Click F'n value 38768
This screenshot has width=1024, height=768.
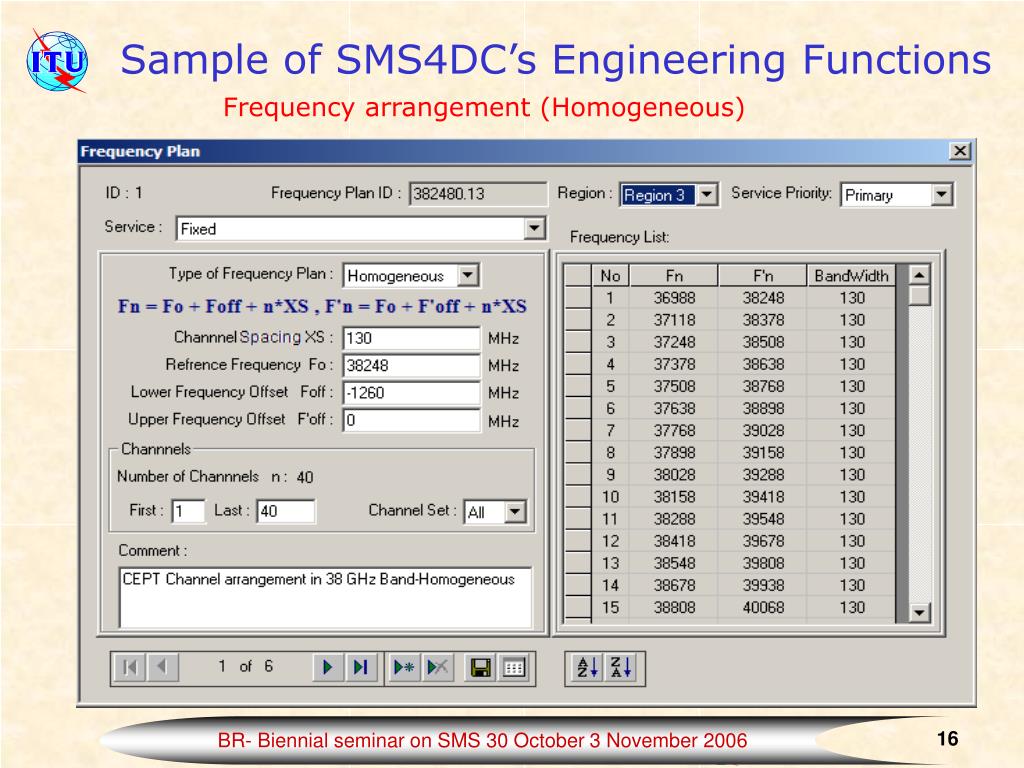point(763,387)
